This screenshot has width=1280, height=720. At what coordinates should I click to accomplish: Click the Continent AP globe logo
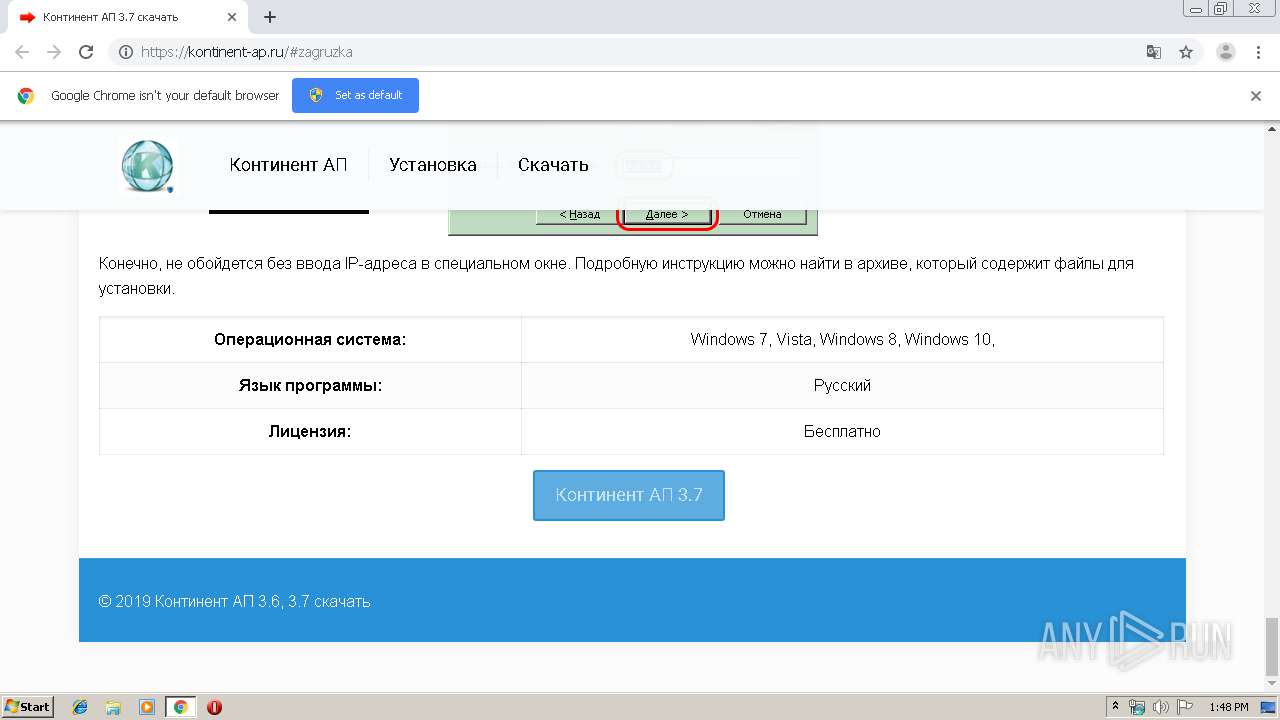tap(148, 166)
